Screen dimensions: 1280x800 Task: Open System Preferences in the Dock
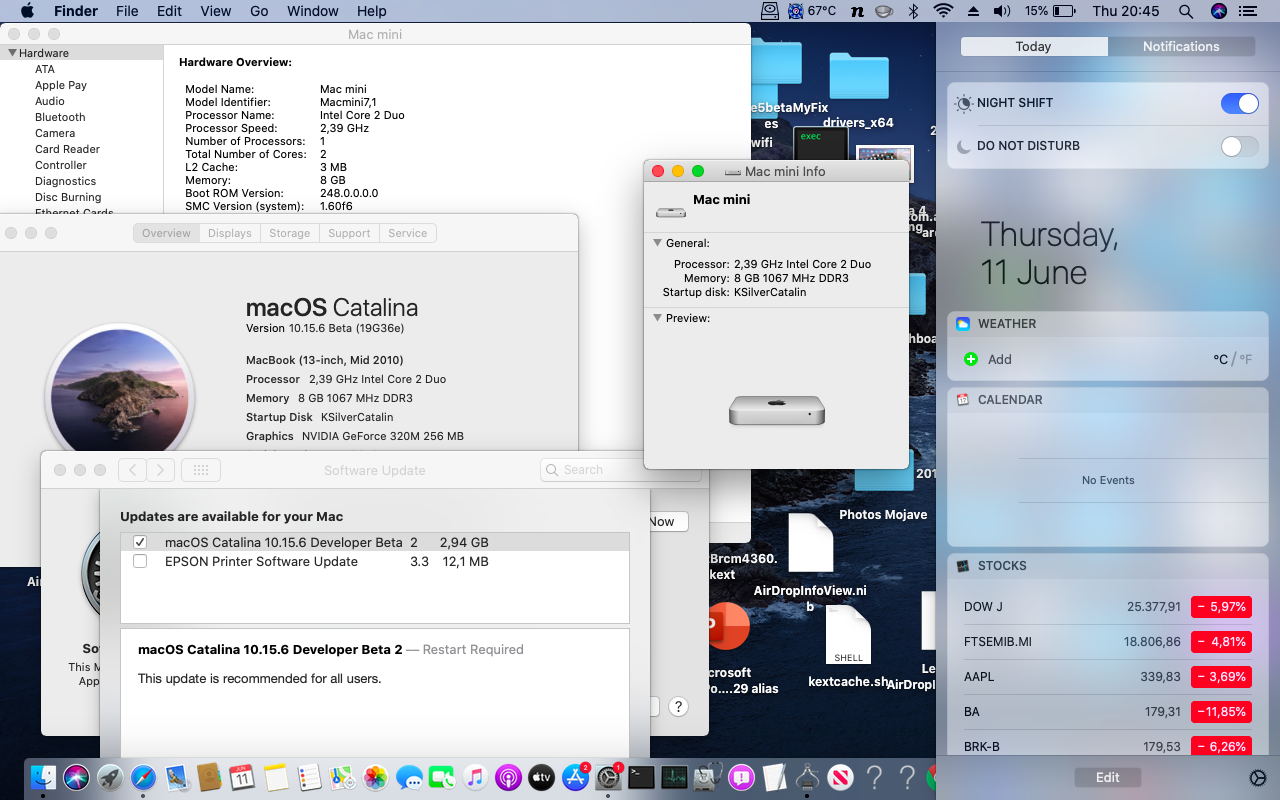(x=608, y=777)
